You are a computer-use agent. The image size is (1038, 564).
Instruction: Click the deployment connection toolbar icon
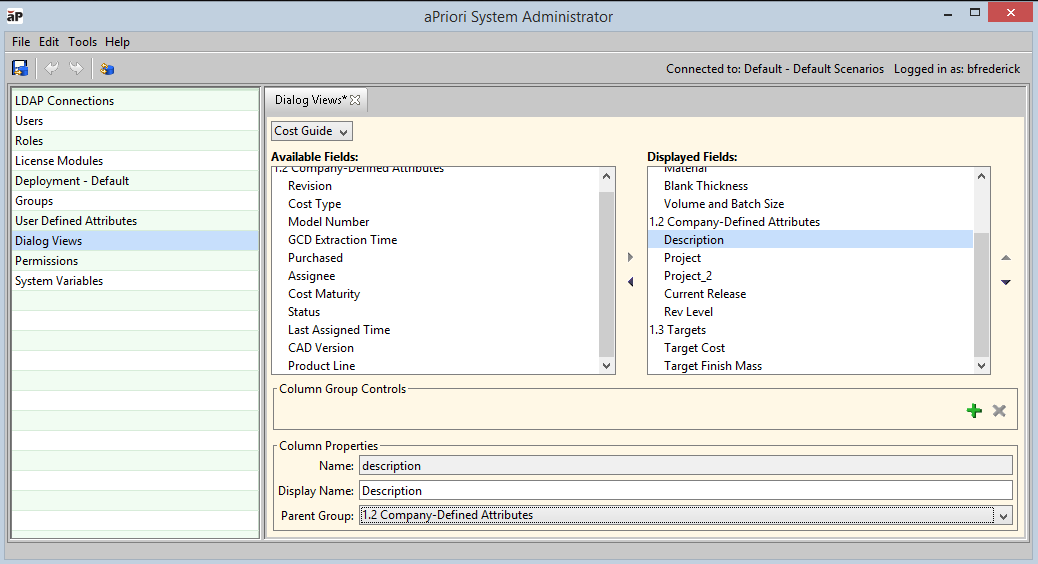(107, 68)
